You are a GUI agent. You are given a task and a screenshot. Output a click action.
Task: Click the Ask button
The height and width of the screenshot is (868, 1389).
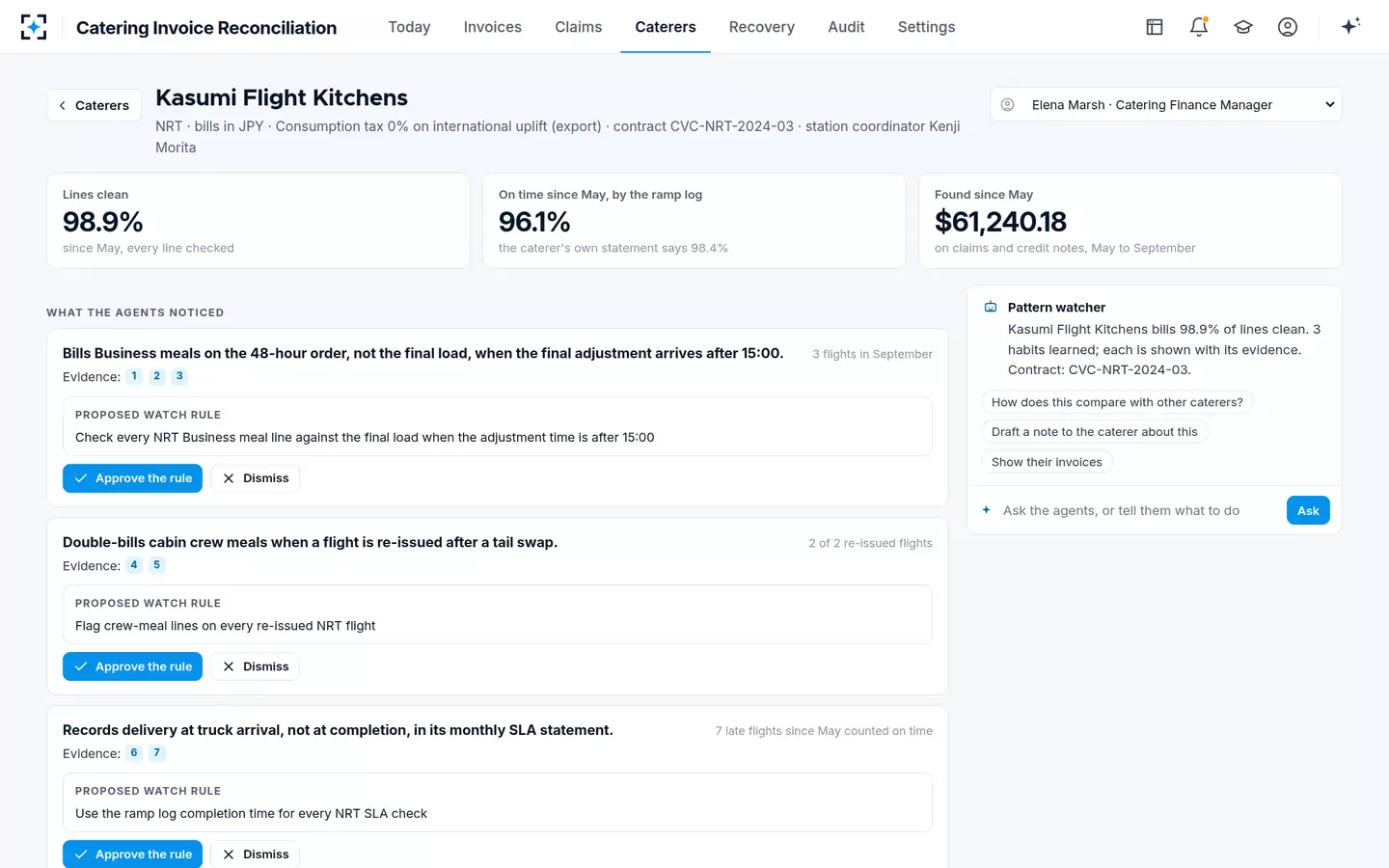pyautogui.click(x=1308, y=510)
